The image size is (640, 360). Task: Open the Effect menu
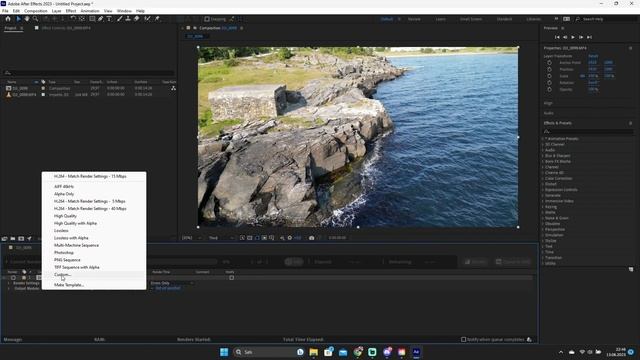tap(71, 11)
